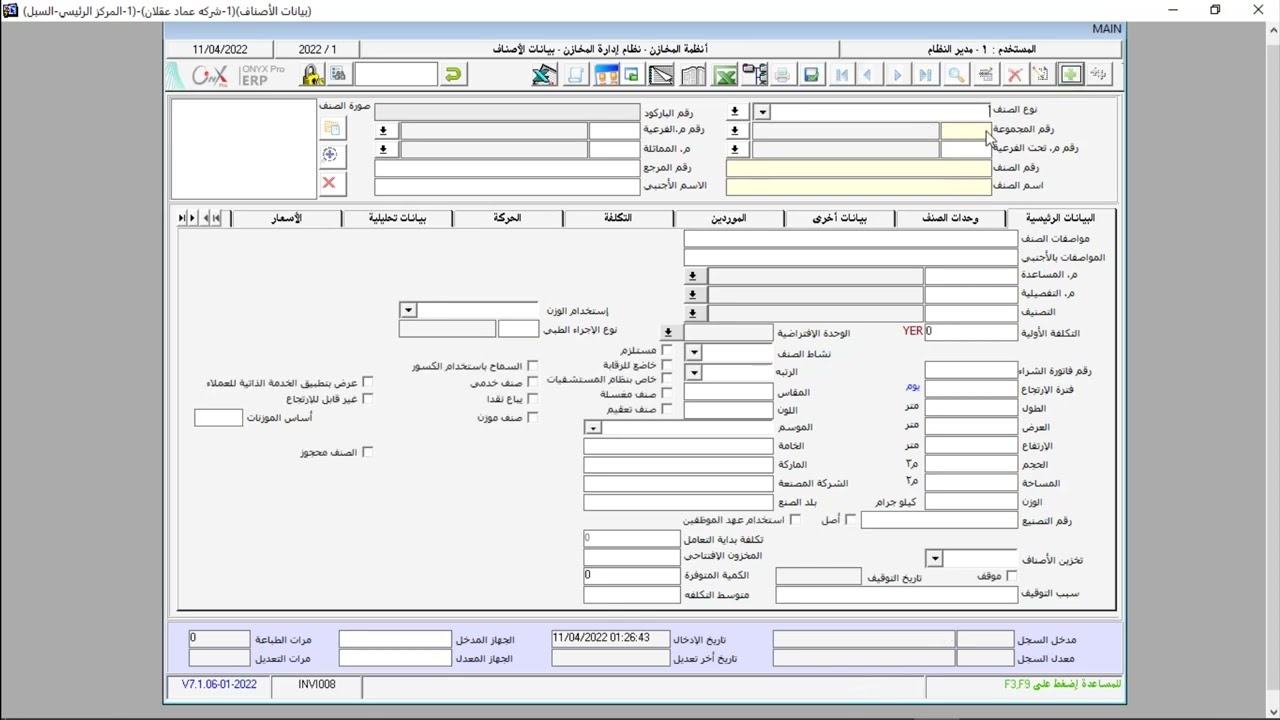Click the green plus add-record icon
Viewport: 1280px width, 720px height.
(1071, 75)
